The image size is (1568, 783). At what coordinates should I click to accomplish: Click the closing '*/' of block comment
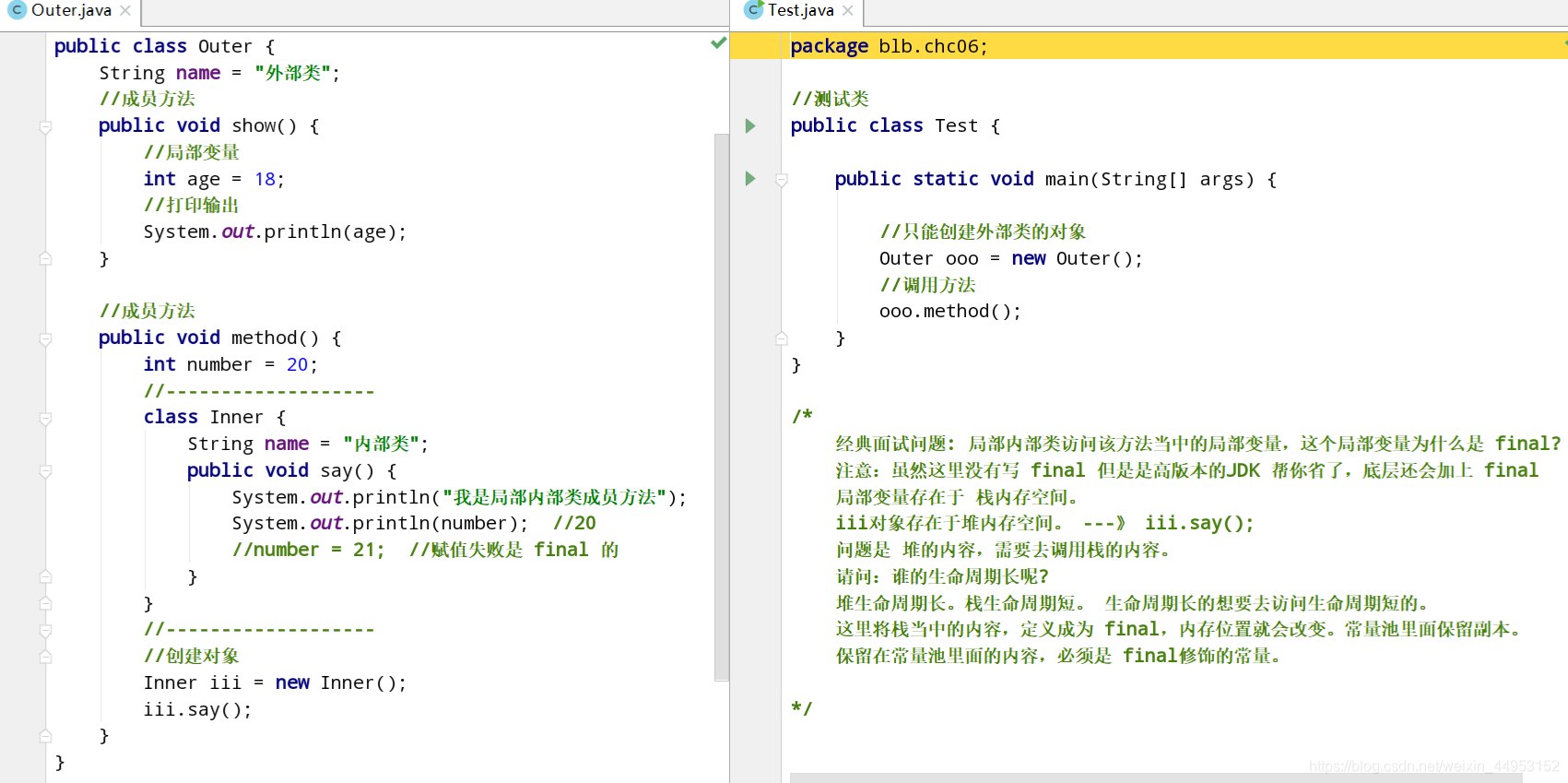tap(801, 708)
